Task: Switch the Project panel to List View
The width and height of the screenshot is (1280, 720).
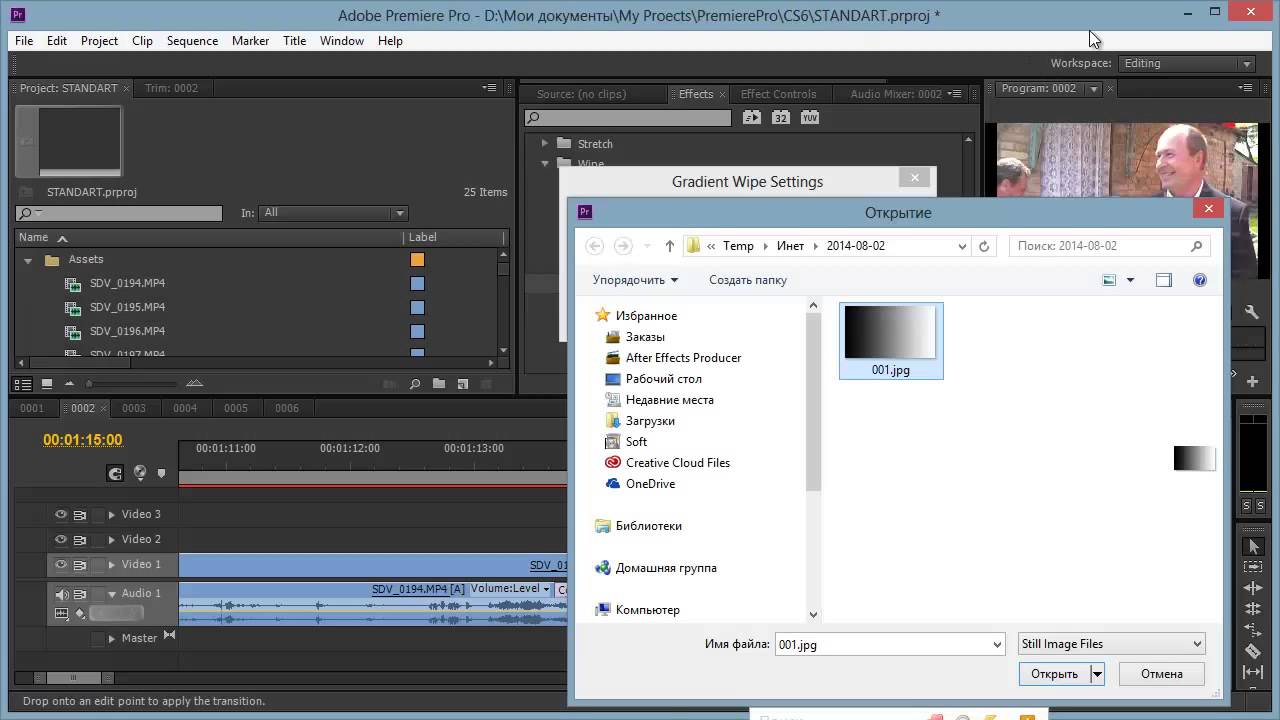Action: (x=23, y=383)
